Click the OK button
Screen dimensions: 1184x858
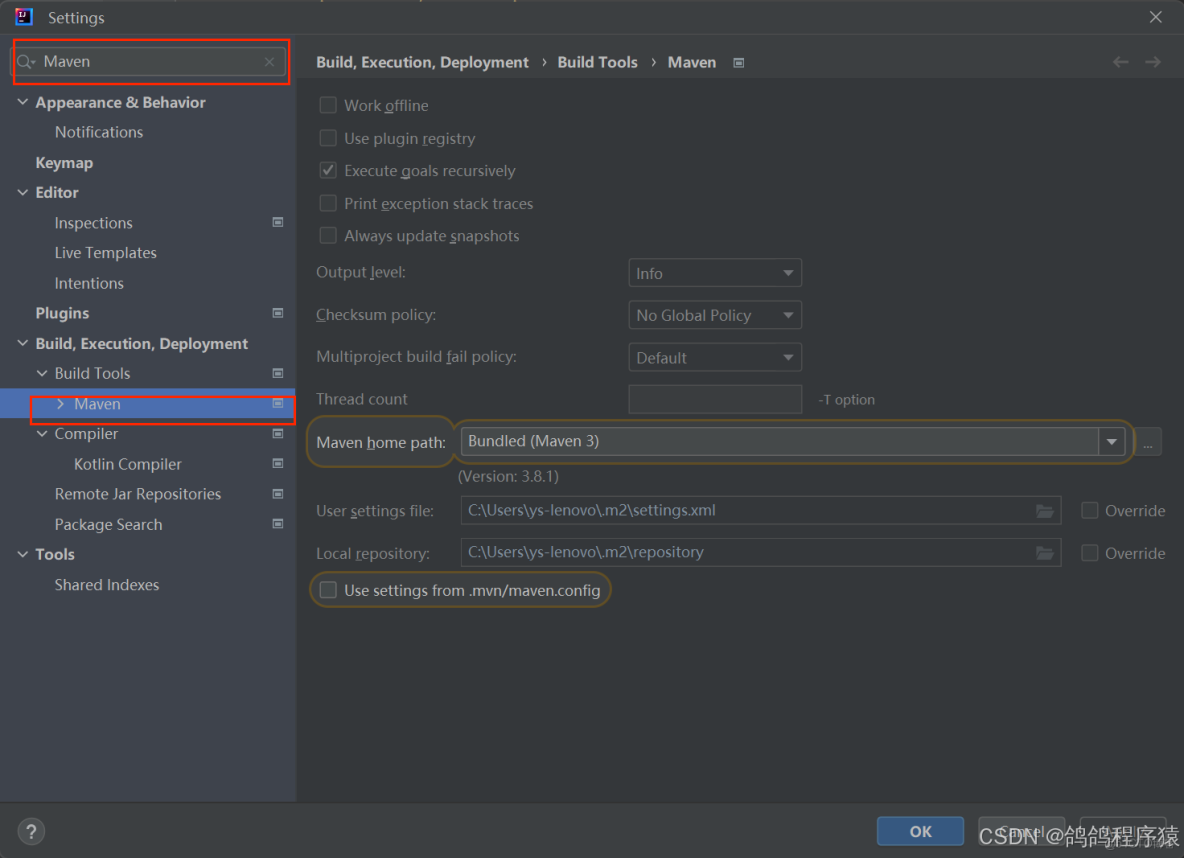point(920,831)
